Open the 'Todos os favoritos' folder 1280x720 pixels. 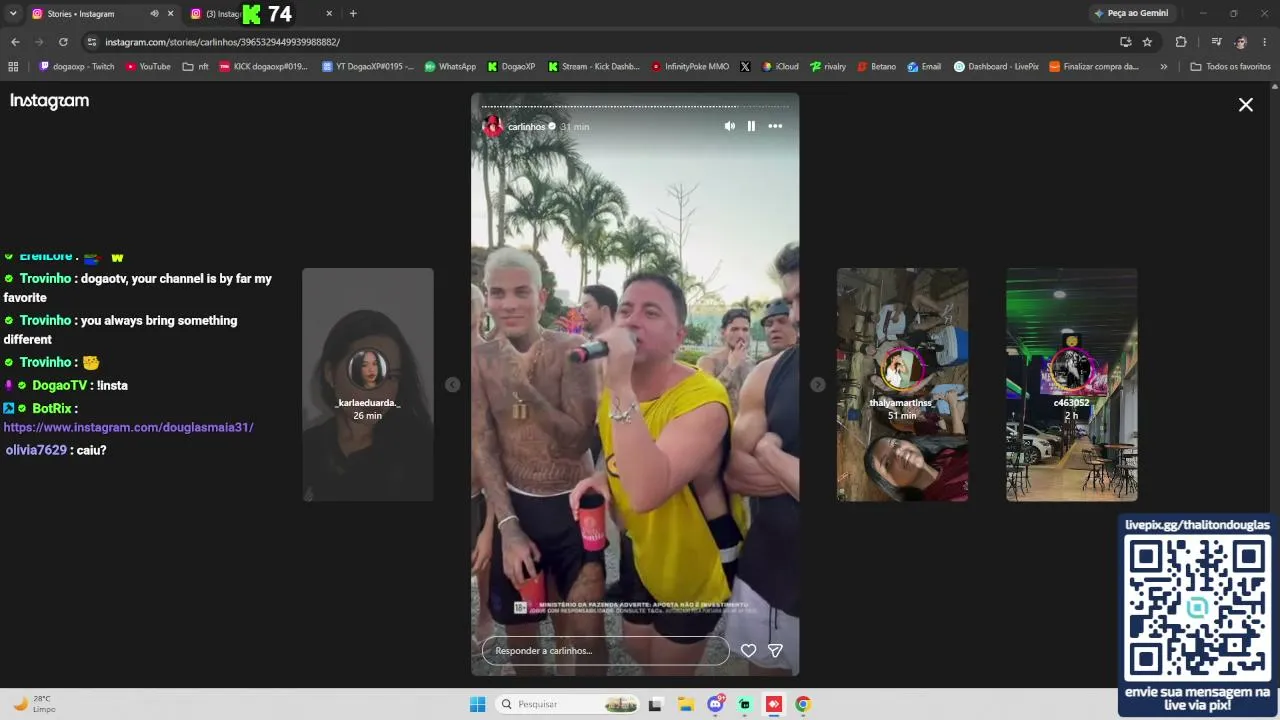tap(1230, 67)
